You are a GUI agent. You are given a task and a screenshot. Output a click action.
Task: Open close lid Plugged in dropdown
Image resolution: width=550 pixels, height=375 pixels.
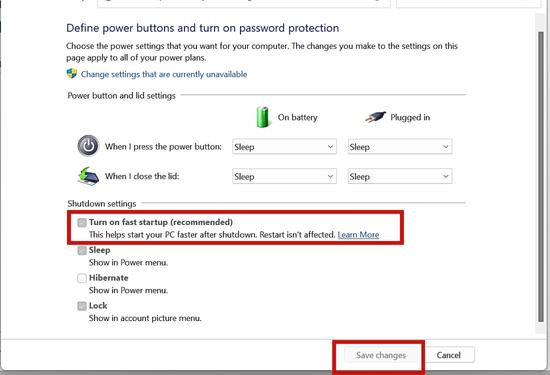(x=400, y=176)
